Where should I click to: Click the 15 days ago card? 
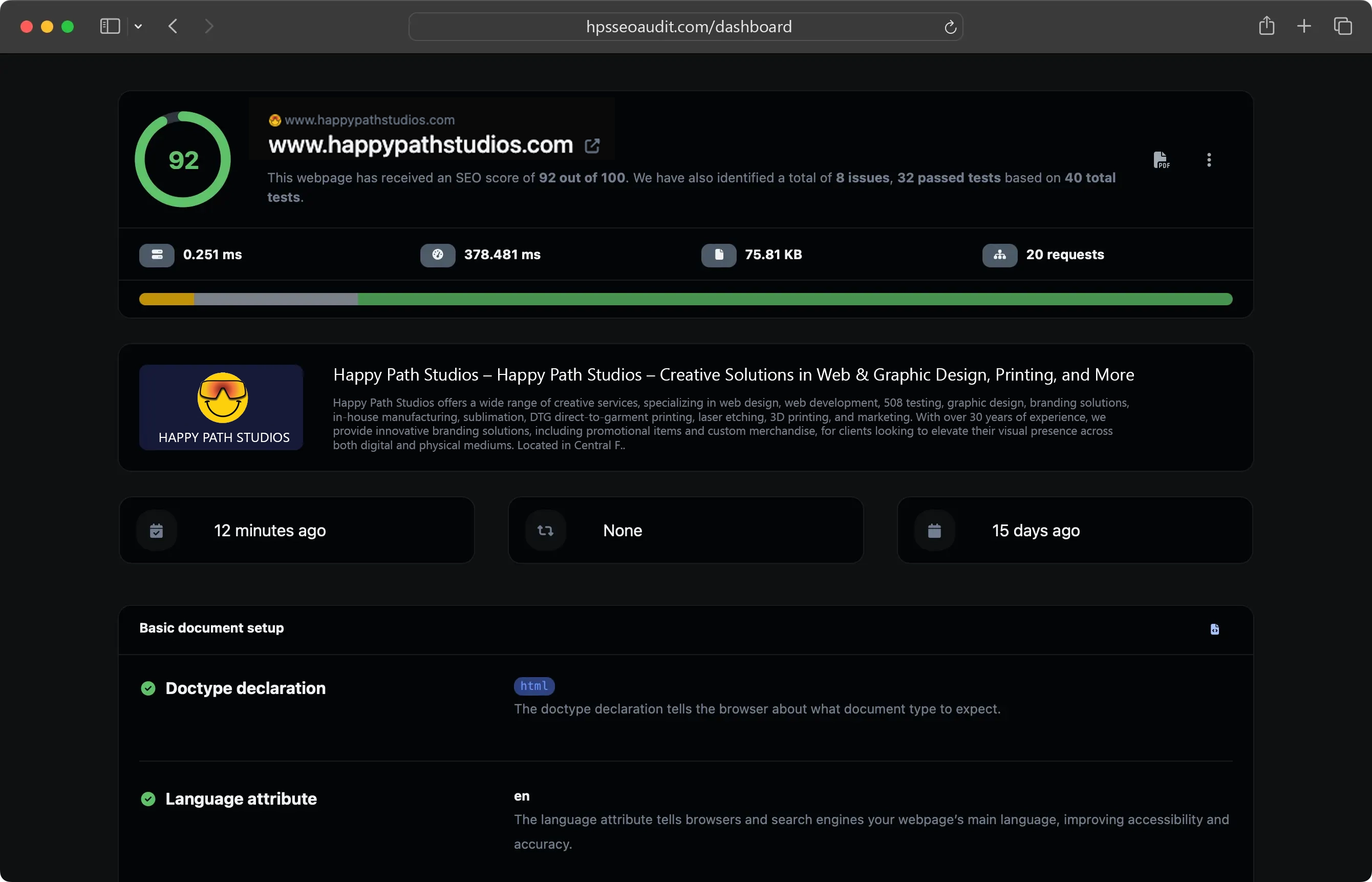1075,531
